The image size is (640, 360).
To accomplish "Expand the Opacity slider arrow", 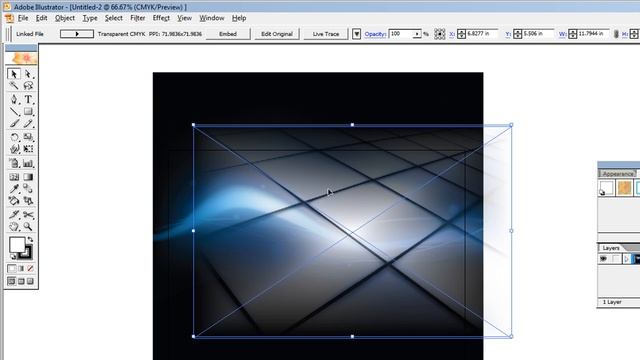I will pos(417,34).
